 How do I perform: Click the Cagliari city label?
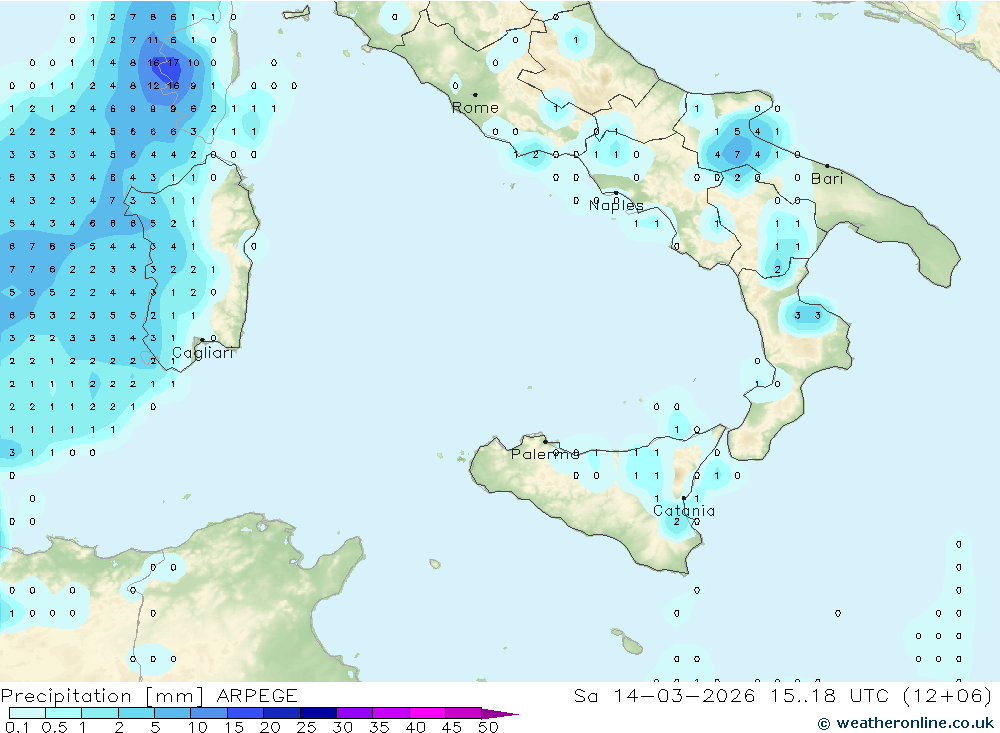point(203,353)
